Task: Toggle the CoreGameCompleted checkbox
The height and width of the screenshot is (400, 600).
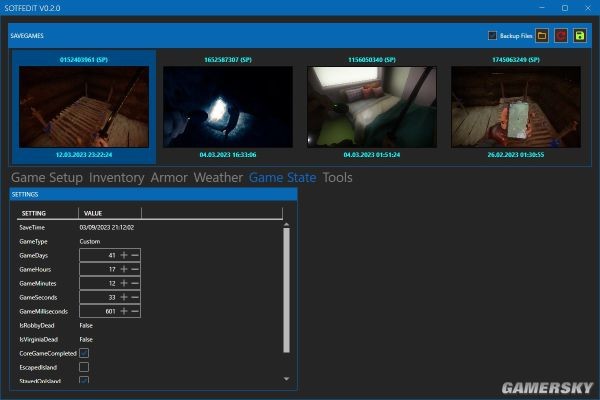Action: pyautogui.click(x=84, y=353)
